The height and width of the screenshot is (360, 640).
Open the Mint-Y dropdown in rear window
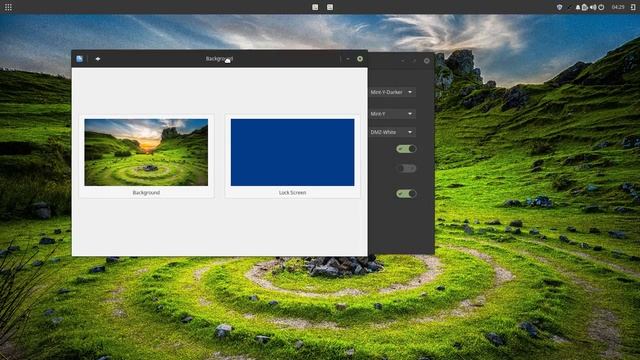(392, 114)
